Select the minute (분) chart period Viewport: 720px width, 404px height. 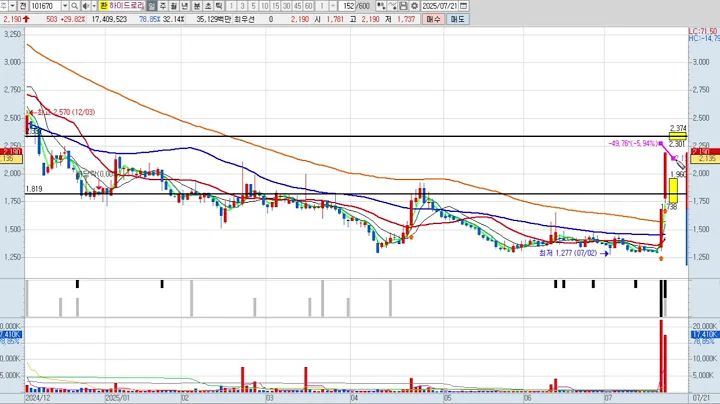point(197,6)
